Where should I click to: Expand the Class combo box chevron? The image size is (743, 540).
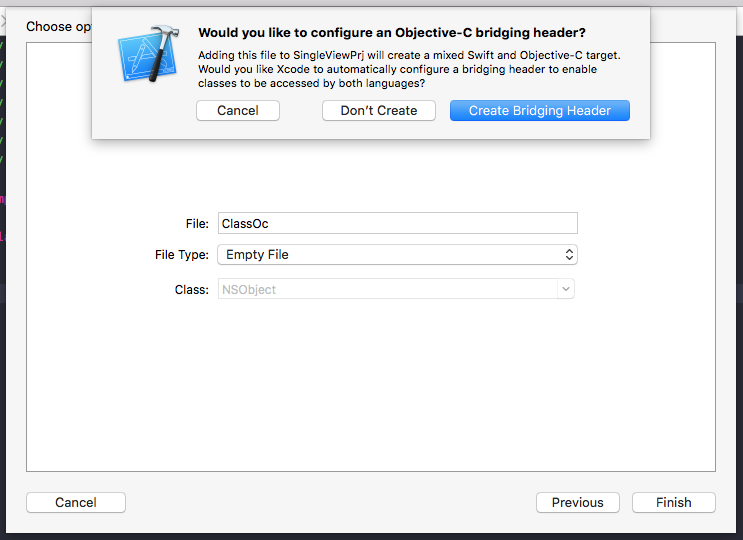click(566, 289)
